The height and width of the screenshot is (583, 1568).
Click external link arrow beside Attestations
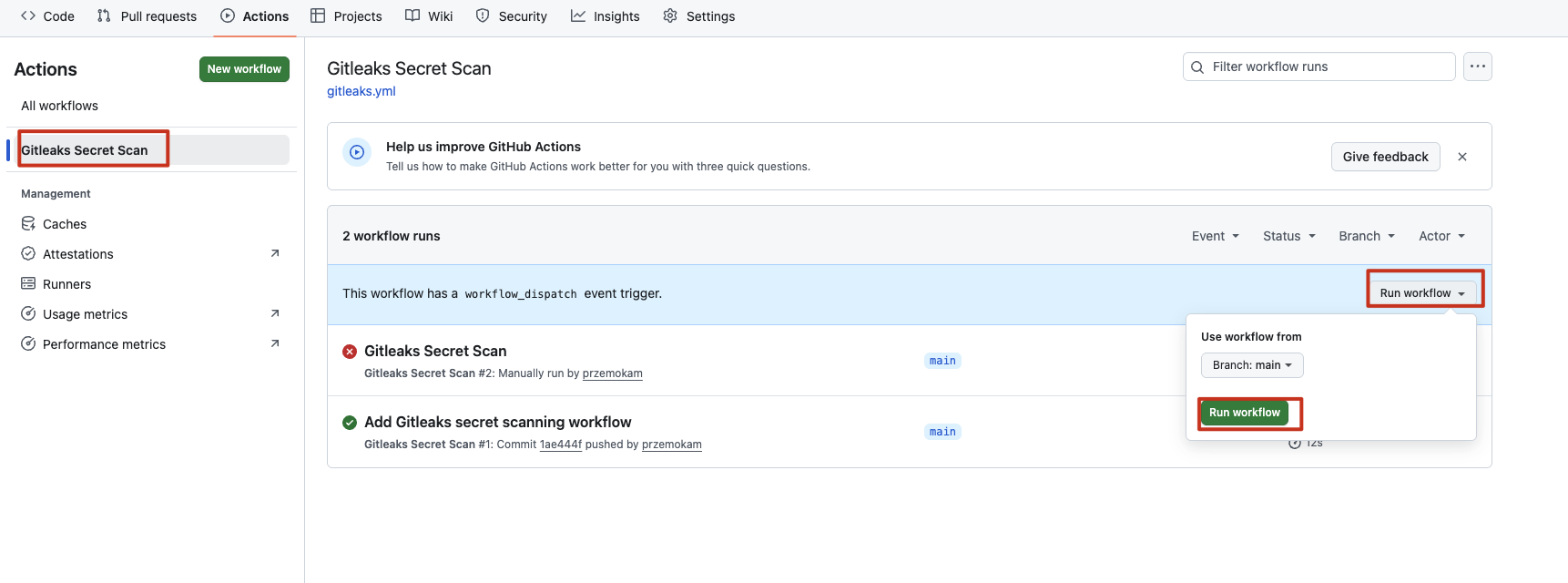[275, 253]
